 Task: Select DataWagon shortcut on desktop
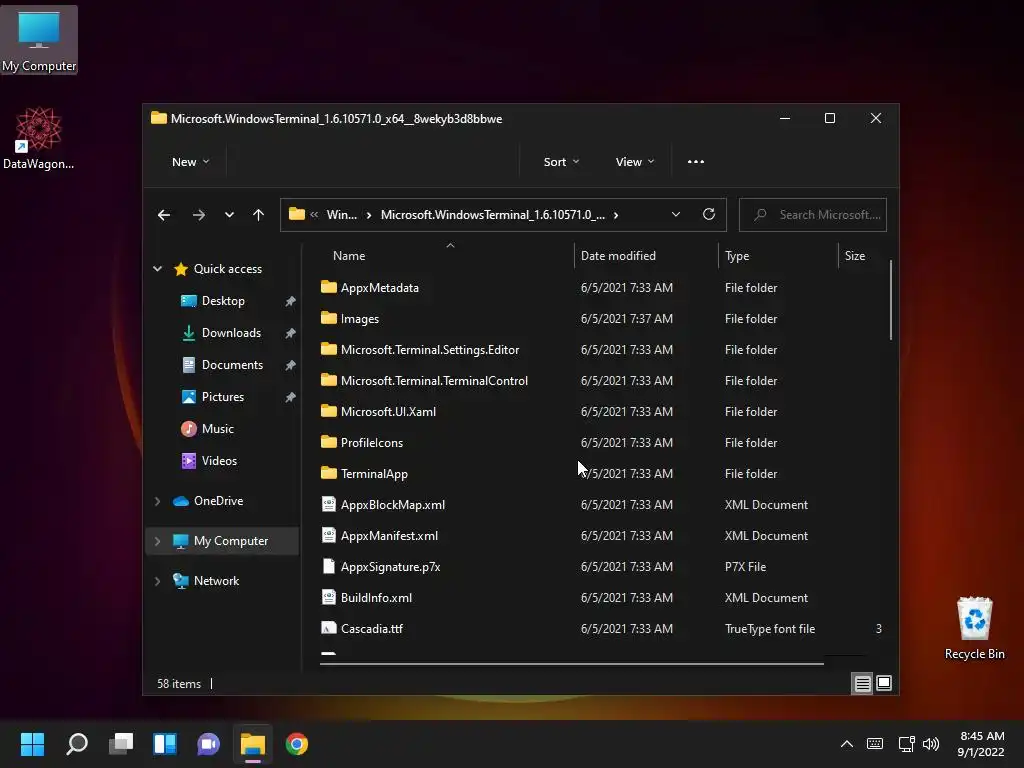pos(39,138)
